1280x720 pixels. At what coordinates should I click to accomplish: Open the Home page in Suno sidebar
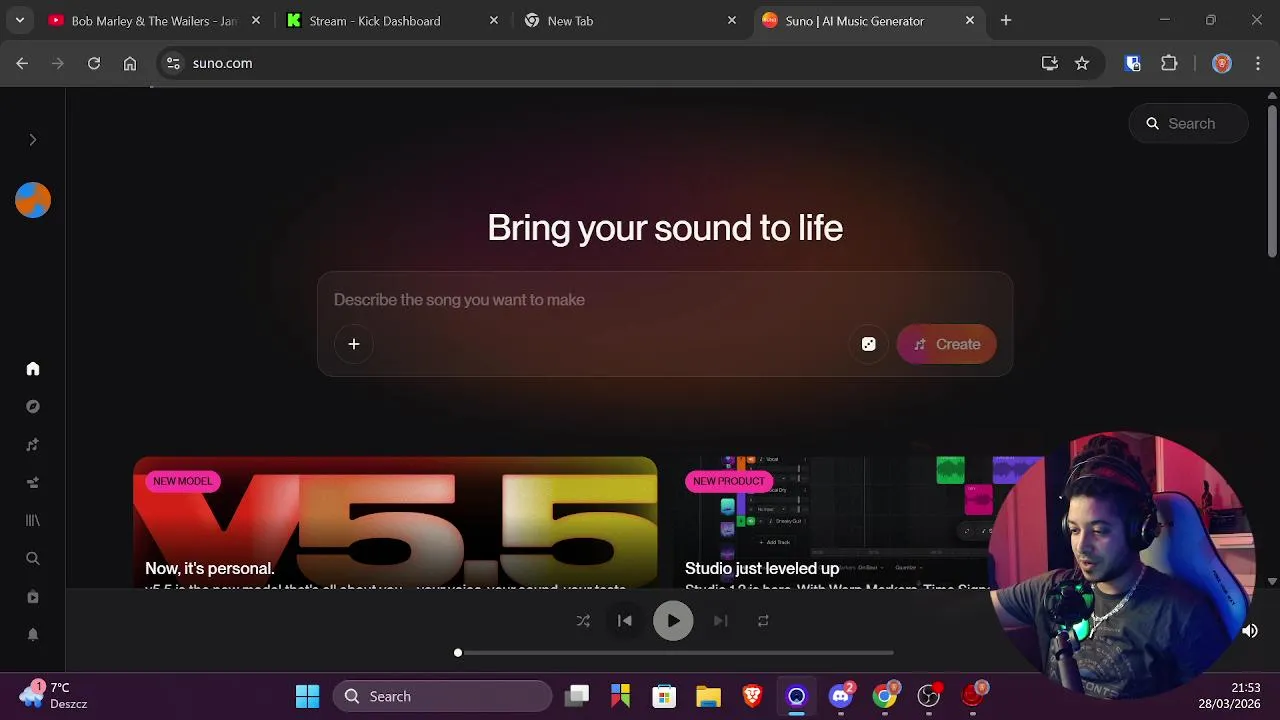click(33, 369)
